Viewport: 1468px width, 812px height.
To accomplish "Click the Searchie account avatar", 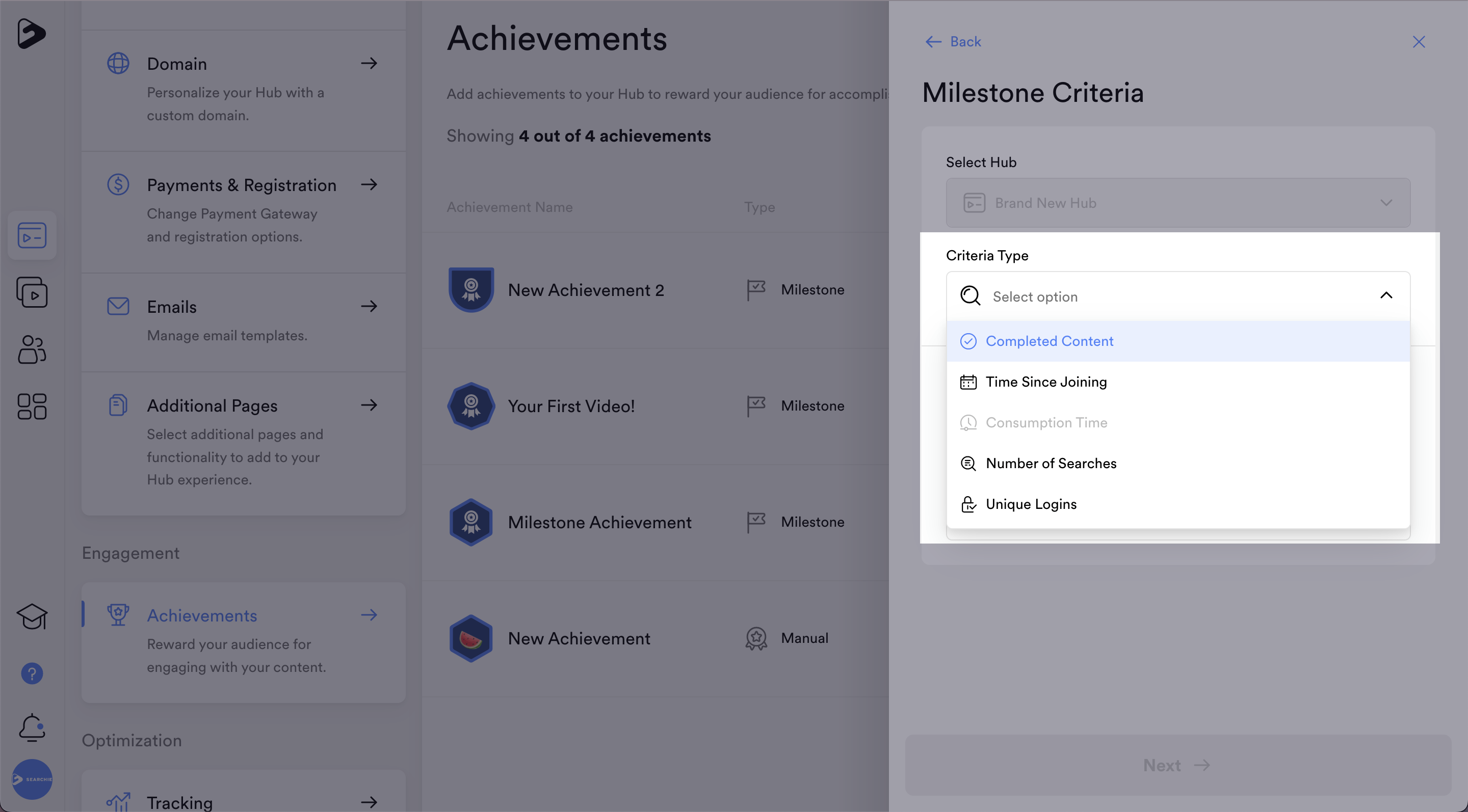I will point(32,779).
